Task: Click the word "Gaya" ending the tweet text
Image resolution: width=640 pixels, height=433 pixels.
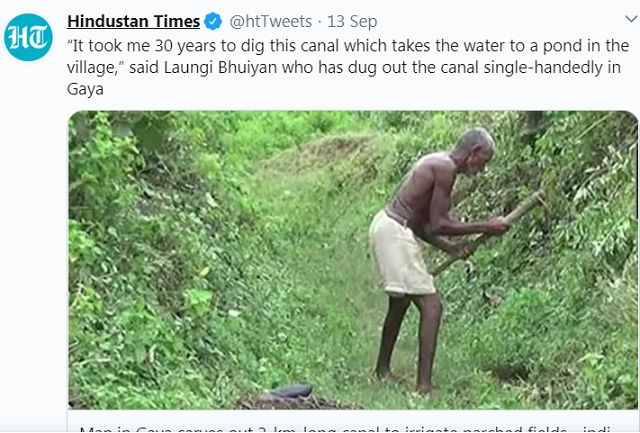Action: coord(86,89)
